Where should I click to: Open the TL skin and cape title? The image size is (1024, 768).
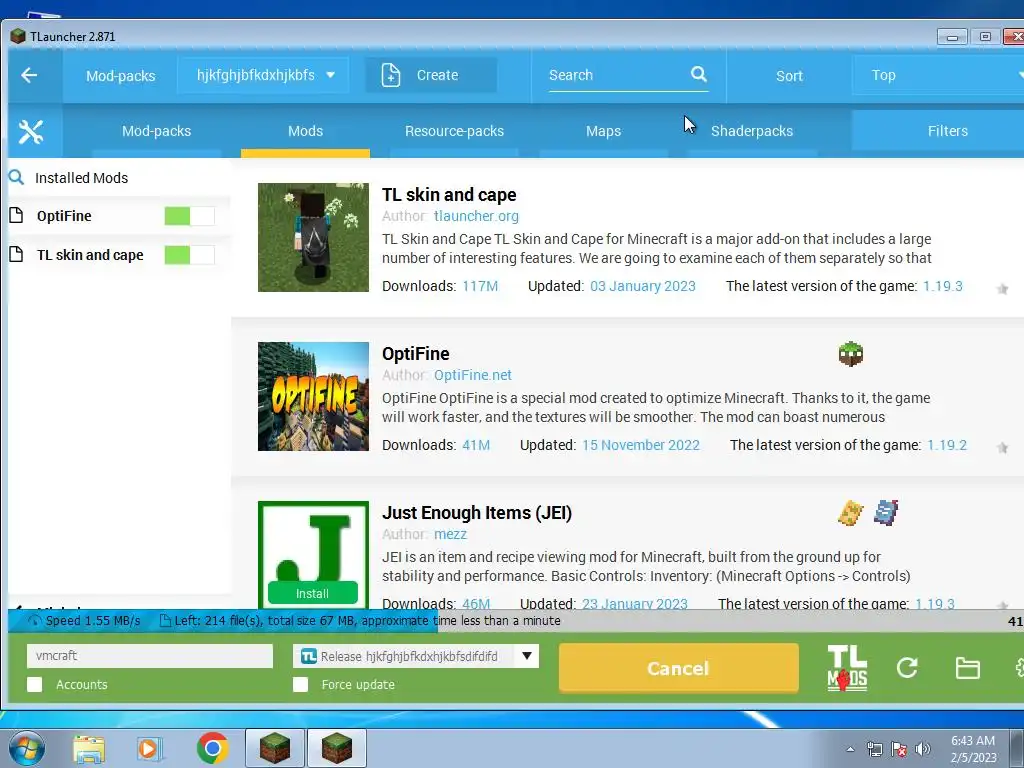click(449, 195)
